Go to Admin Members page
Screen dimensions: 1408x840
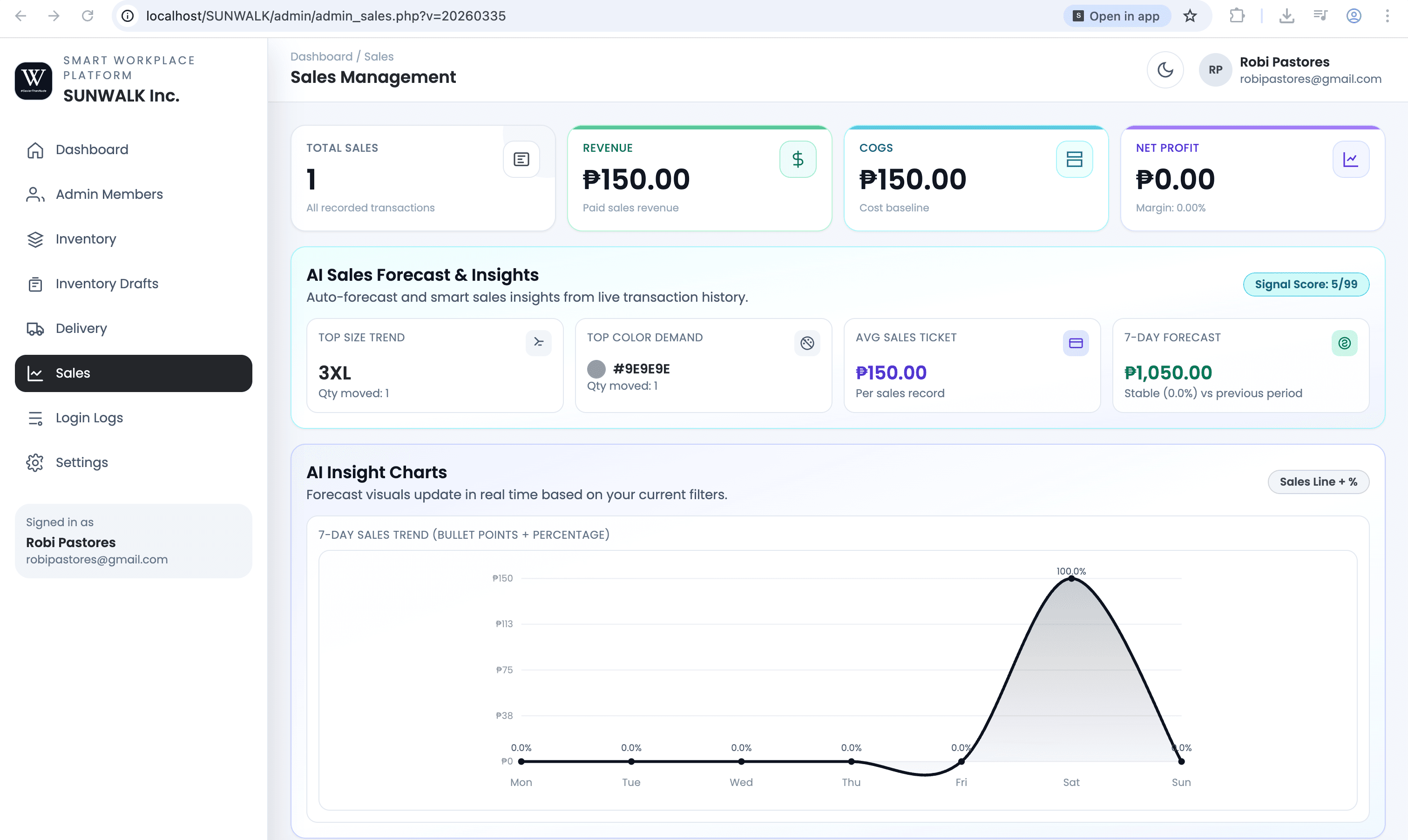click(x=134, y=194)
